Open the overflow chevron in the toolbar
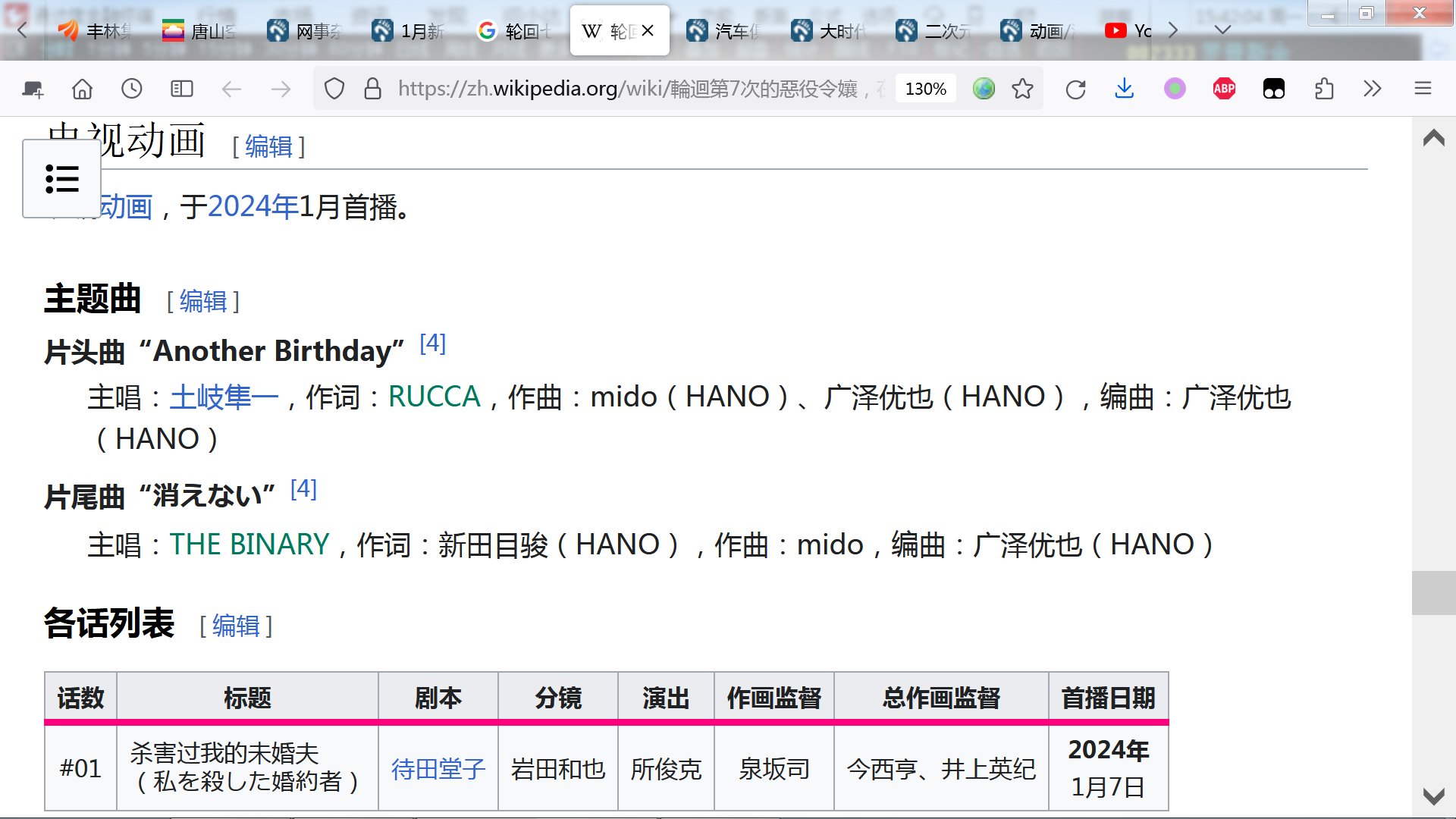1456x819 pixels. (1372, 88)
